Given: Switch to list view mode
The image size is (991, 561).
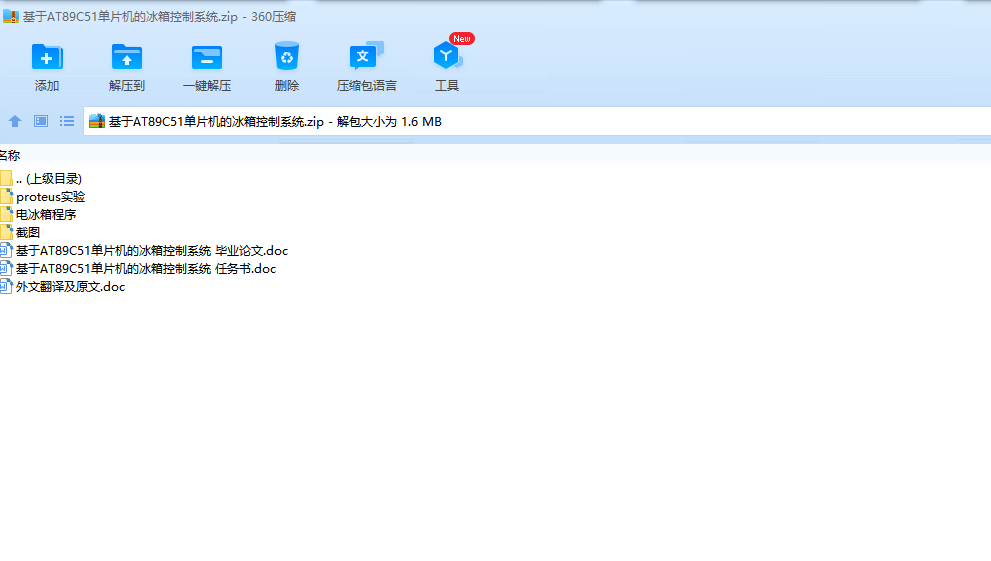Looking at the screenshot, I should click(67, 121).
